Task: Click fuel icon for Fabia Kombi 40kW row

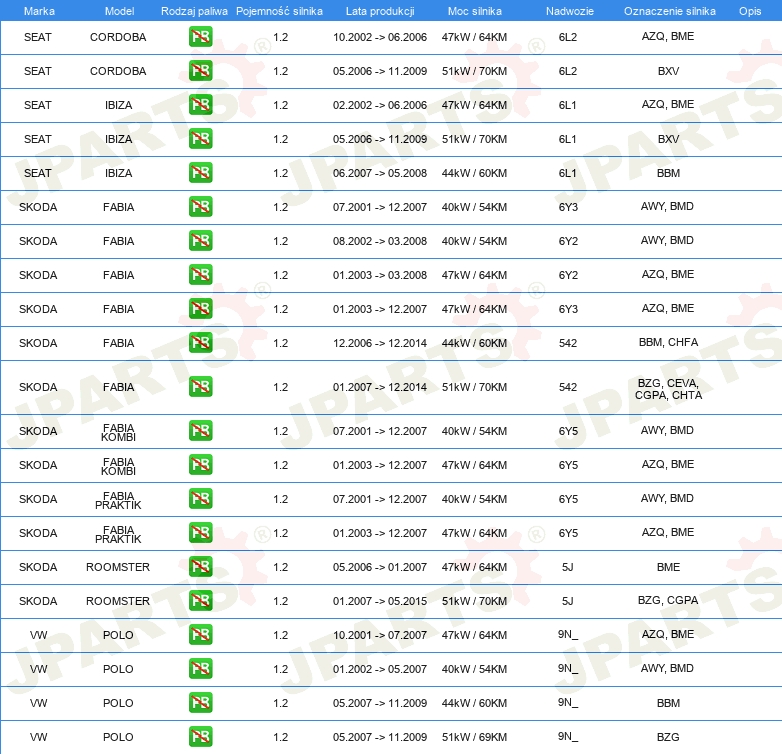Action: coord(200,431)
